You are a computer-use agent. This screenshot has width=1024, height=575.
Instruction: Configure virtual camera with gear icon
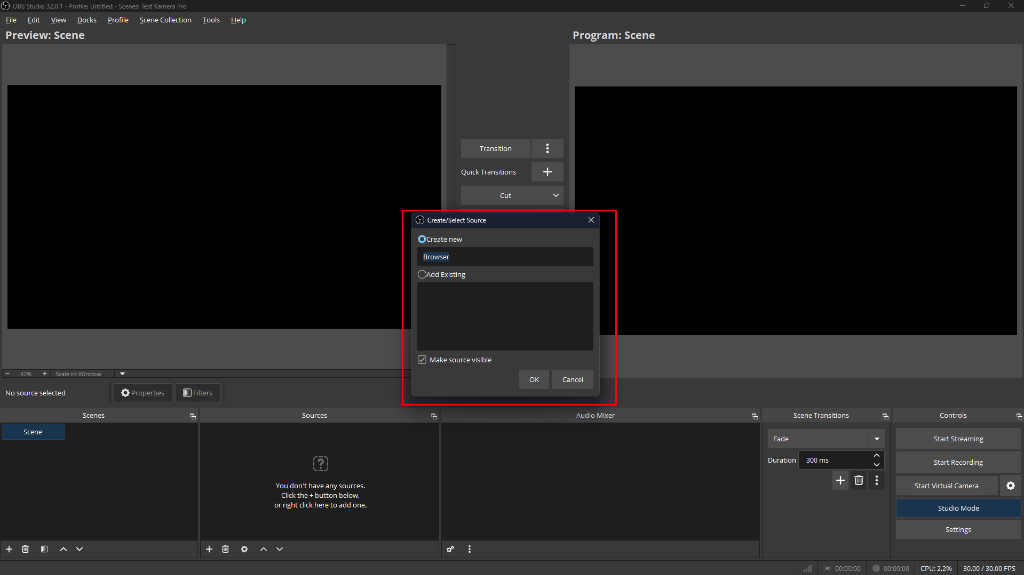coord(1010,485)
